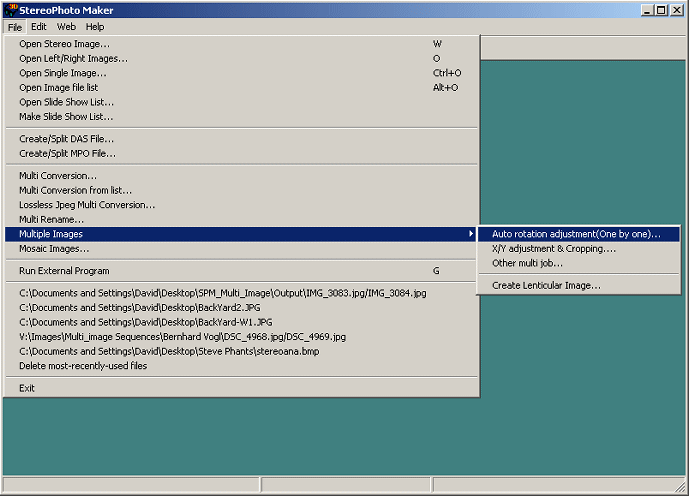The image size is (689, 496).
Task: Open recent file BackYard-W1.JPG
Action: click(241, 322)
